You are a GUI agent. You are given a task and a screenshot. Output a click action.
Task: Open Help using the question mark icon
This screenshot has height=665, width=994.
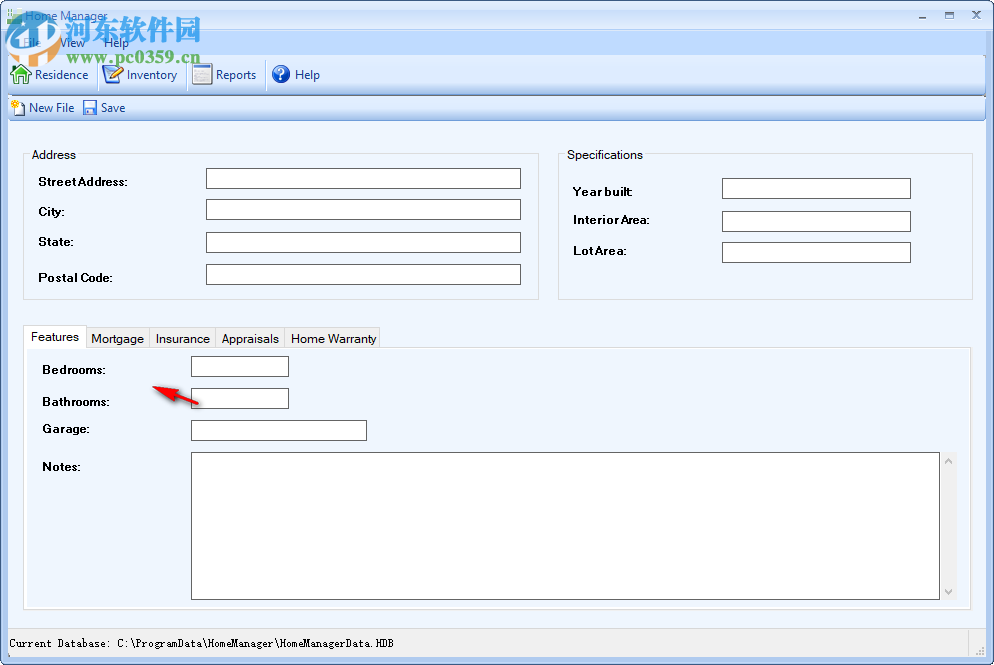pyautogui.click(x=280, y=74)
